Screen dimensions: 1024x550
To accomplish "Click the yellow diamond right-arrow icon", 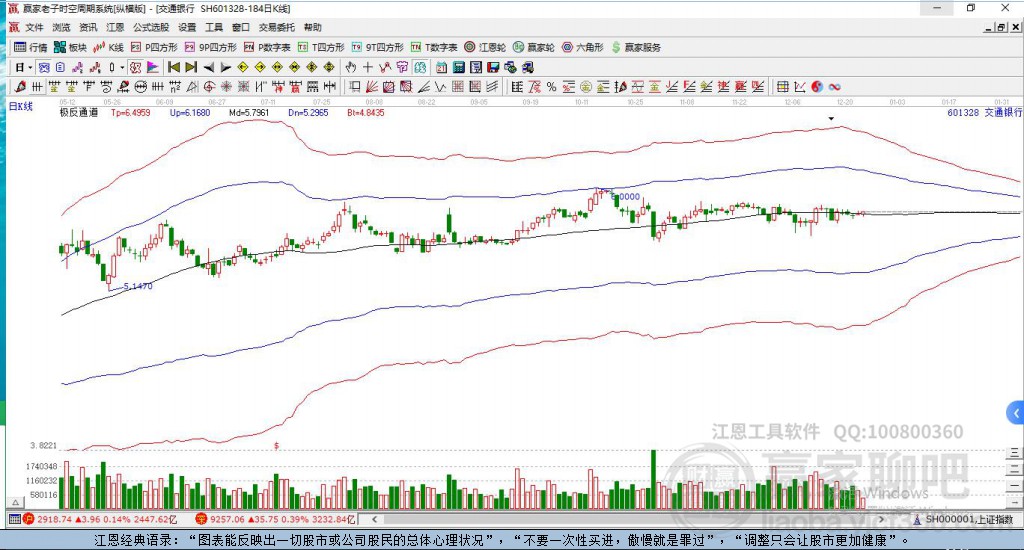I will click(260, 67).
